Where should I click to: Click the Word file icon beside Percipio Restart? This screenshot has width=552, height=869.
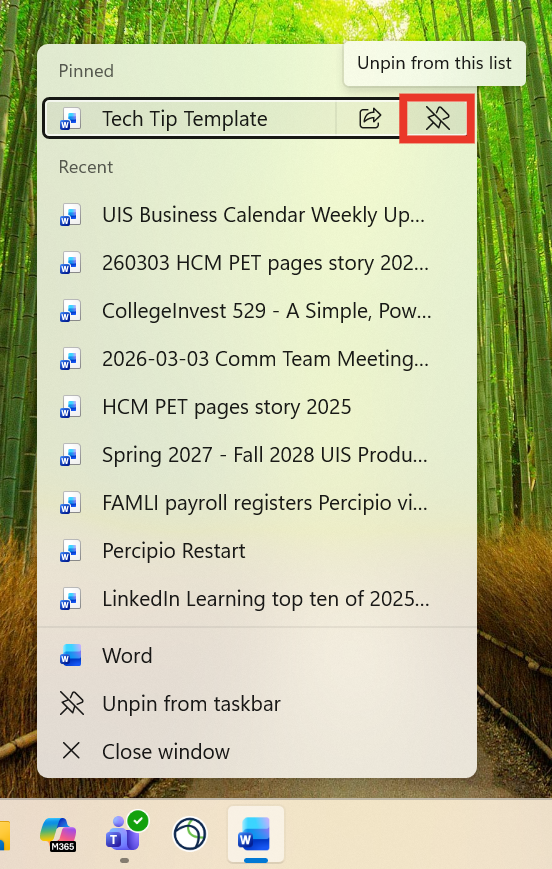70,551
